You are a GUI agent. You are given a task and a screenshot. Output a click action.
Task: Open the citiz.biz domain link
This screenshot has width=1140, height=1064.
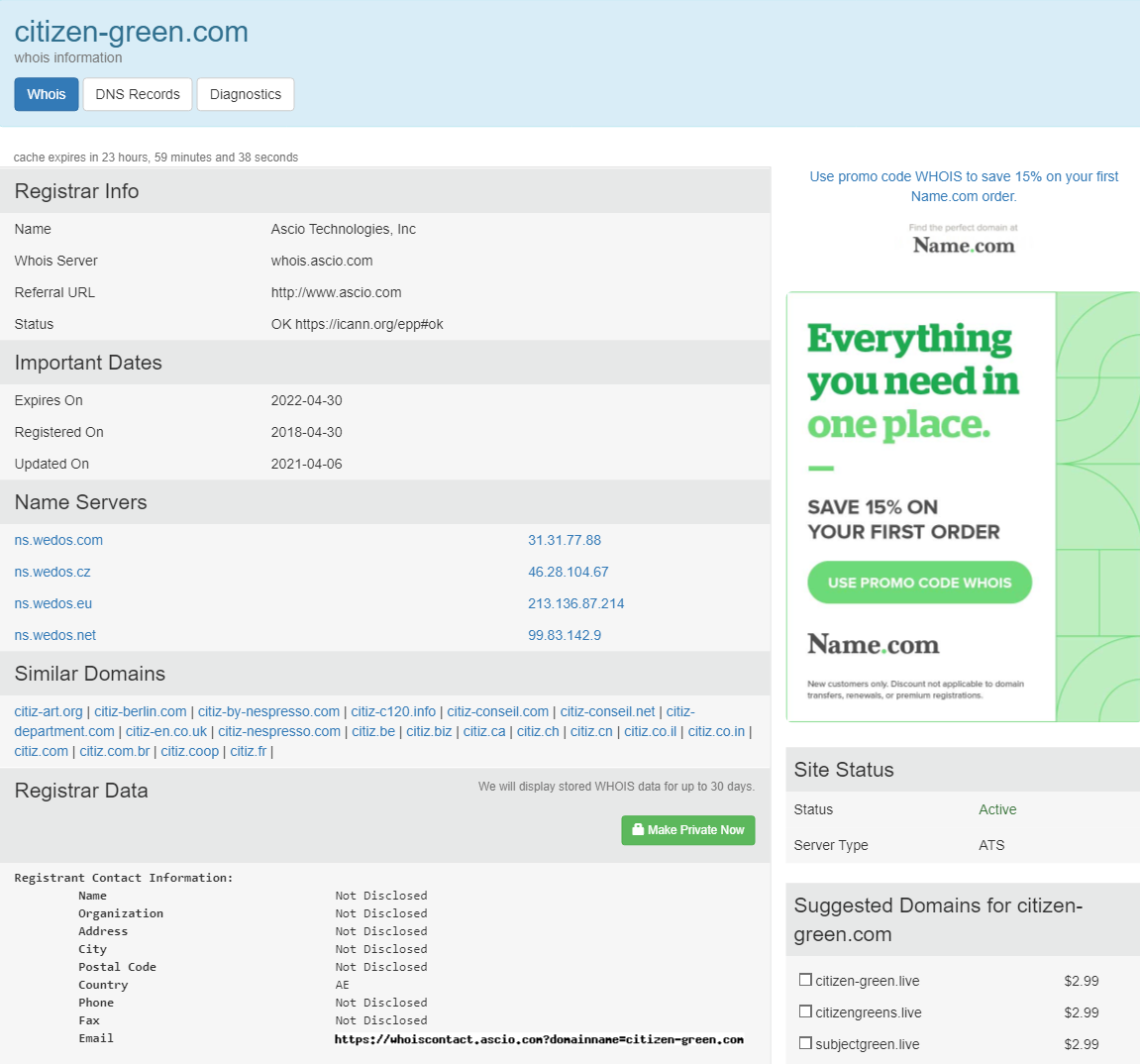(429, 732)
